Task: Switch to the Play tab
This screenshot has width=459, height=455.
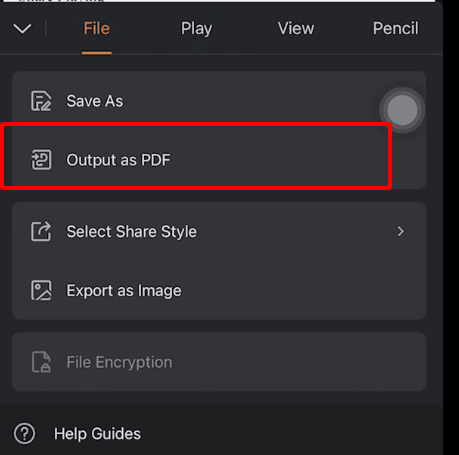Action: coord(196,29)
